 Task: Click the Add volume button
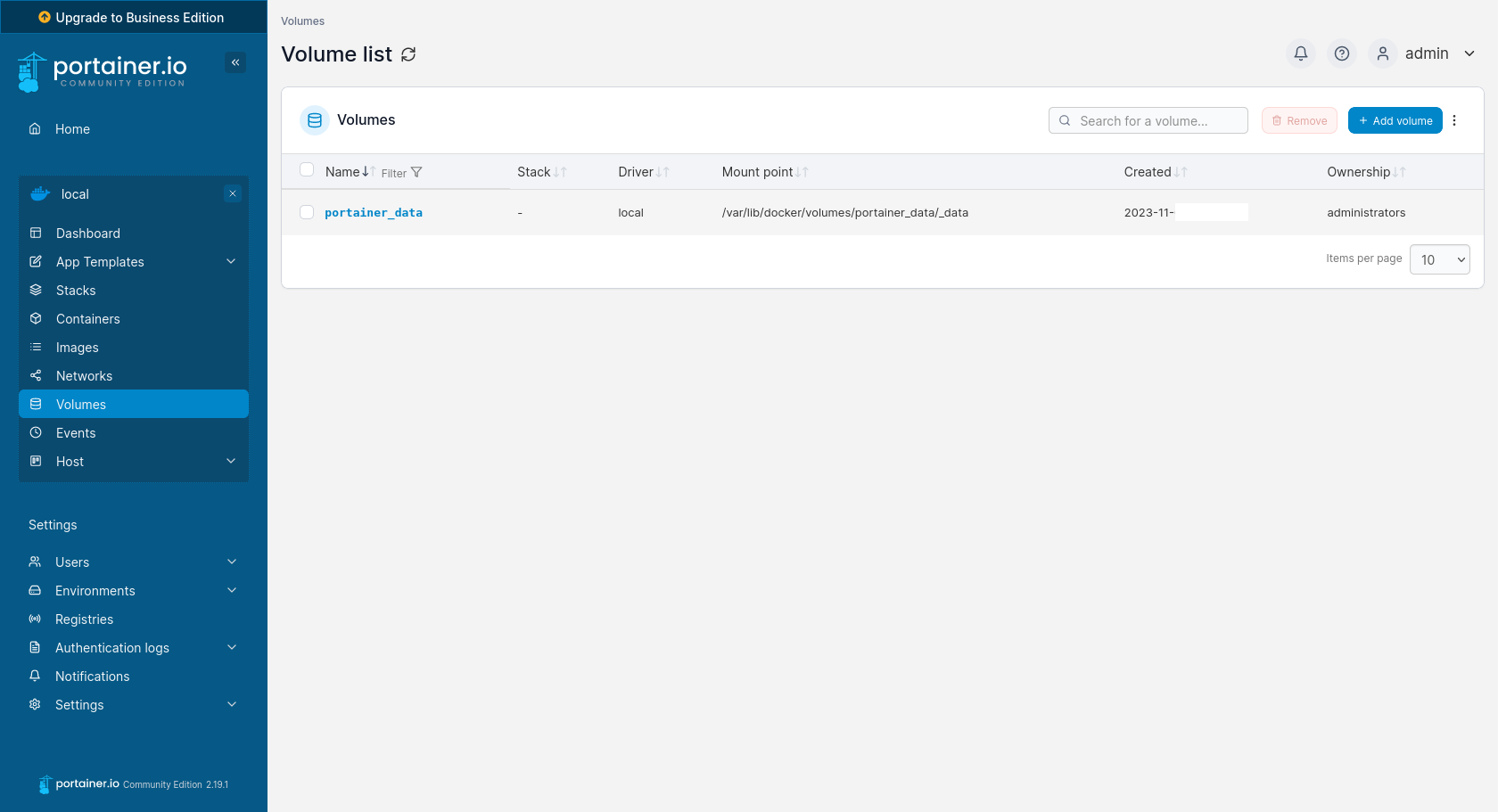pos(1395,120)
